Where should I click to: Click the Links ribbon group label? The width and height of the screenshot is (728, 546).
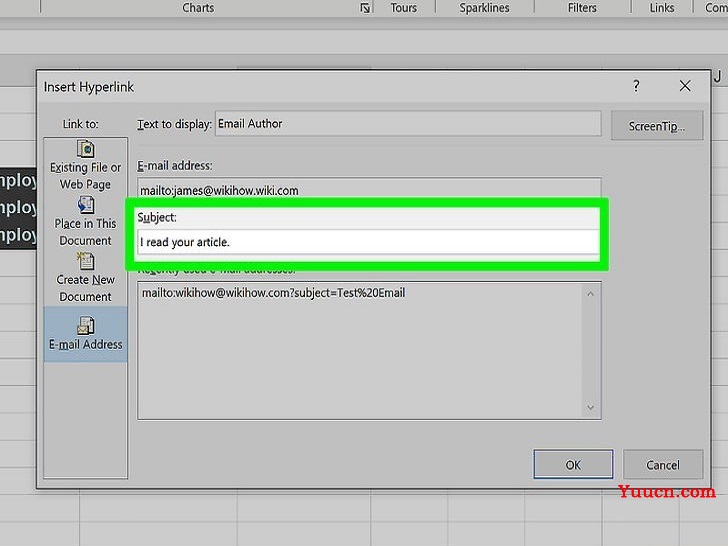point(662,8)
